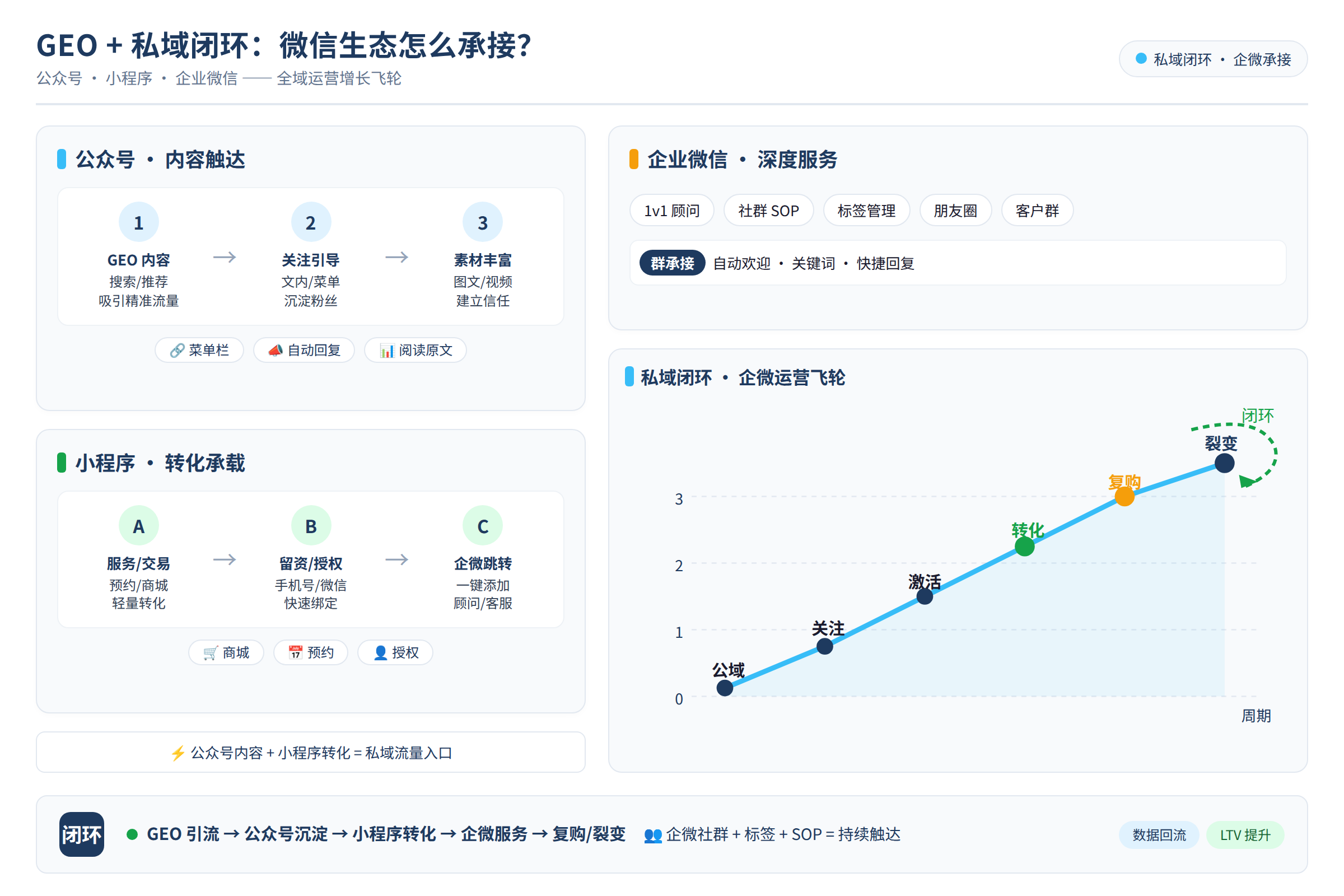Click the blue dot in 私域闭环 · 企微承接 badge
Screen dimensions: 1344x896
tap(1141, 58)
